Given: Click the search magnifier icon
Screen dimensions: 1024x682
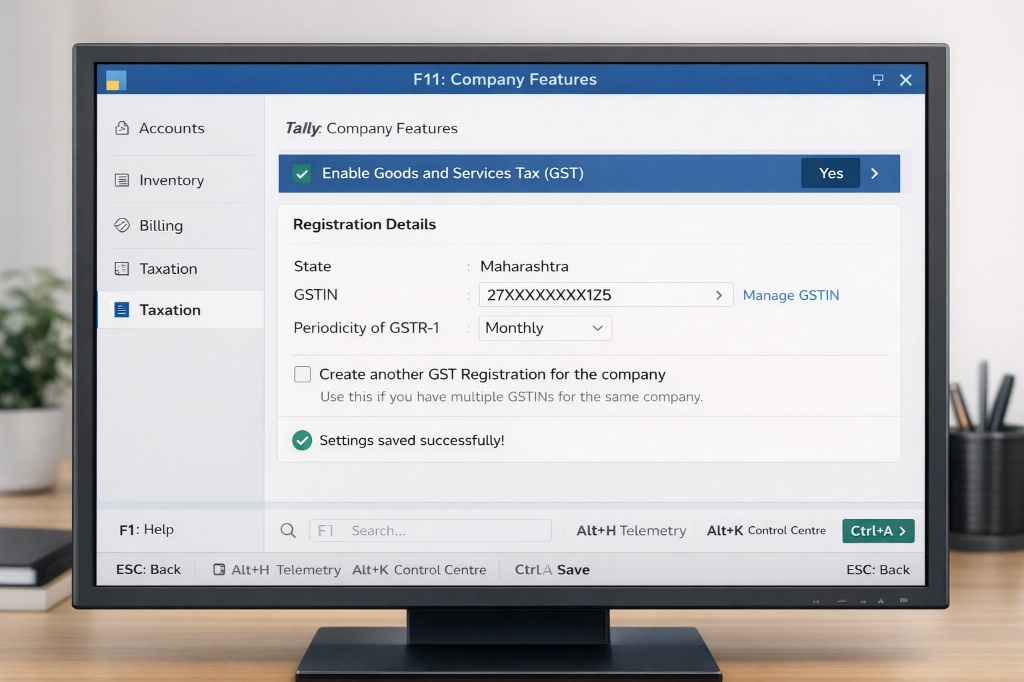Looking at the screenshot, I should click(x=288, y=530).
